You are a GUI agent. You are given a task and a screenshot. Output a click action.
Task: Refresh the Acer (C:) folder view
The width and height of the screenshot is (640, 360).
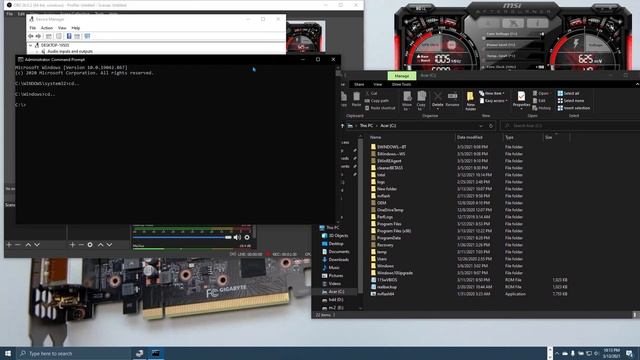click(491, 126)
